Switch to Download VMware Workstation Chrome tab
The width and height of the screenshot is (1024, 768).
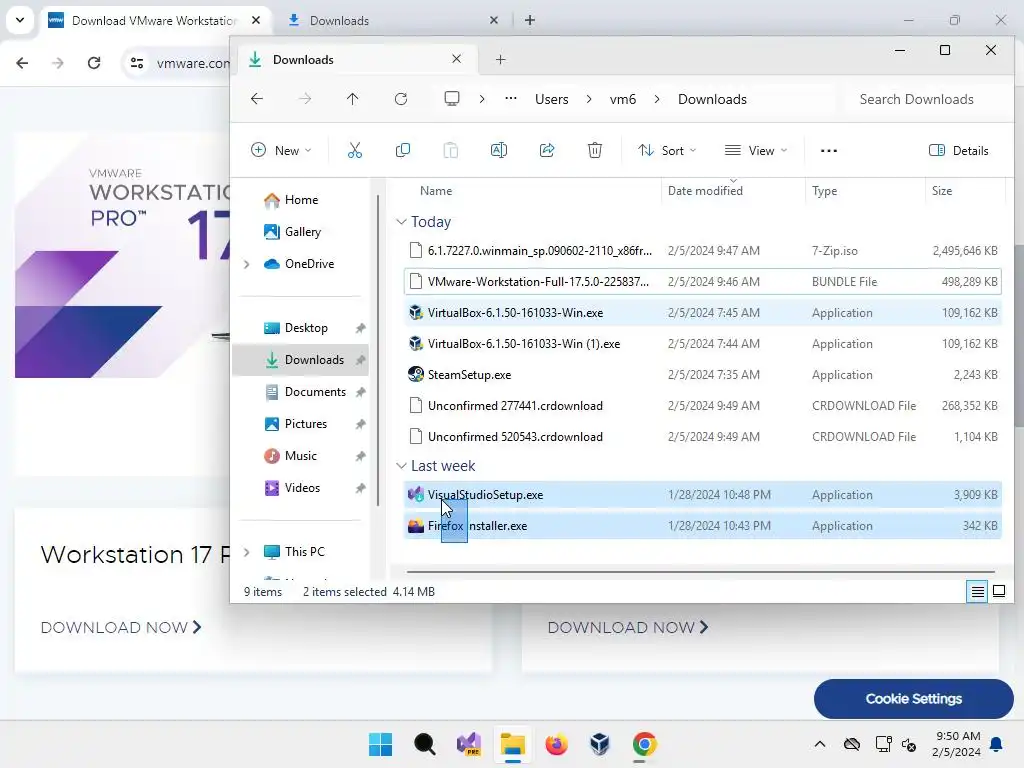pyautogui.click(x=153, y=21)
